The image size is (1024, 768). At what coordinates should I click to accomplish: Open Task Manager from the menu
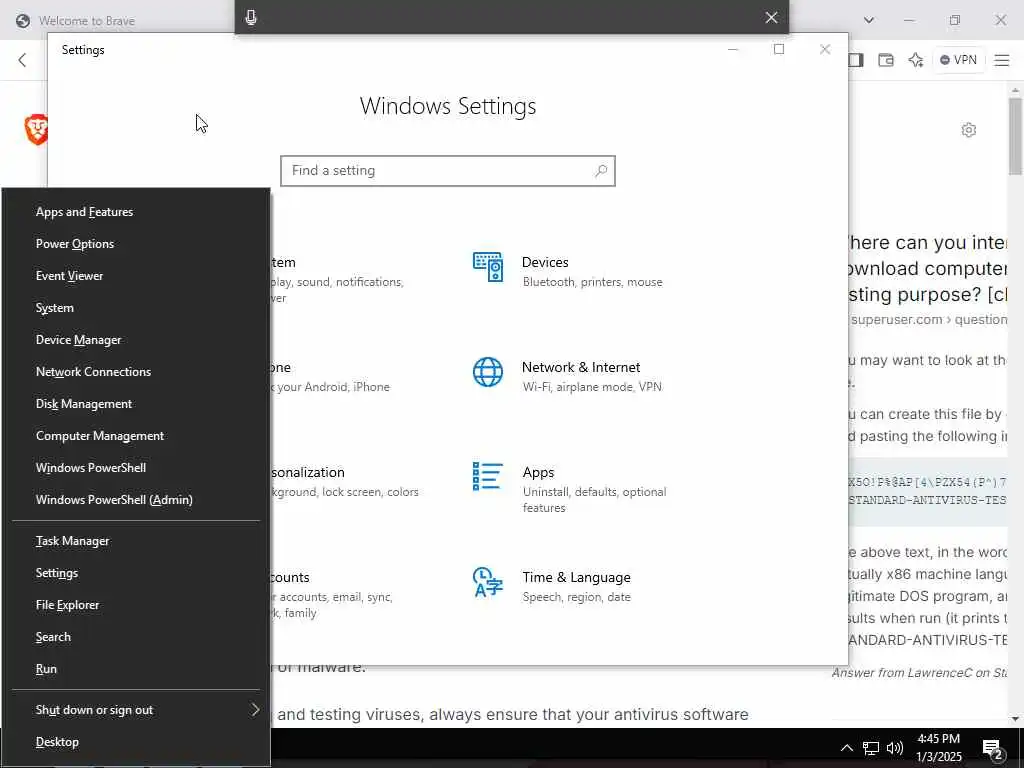[136, 541]
